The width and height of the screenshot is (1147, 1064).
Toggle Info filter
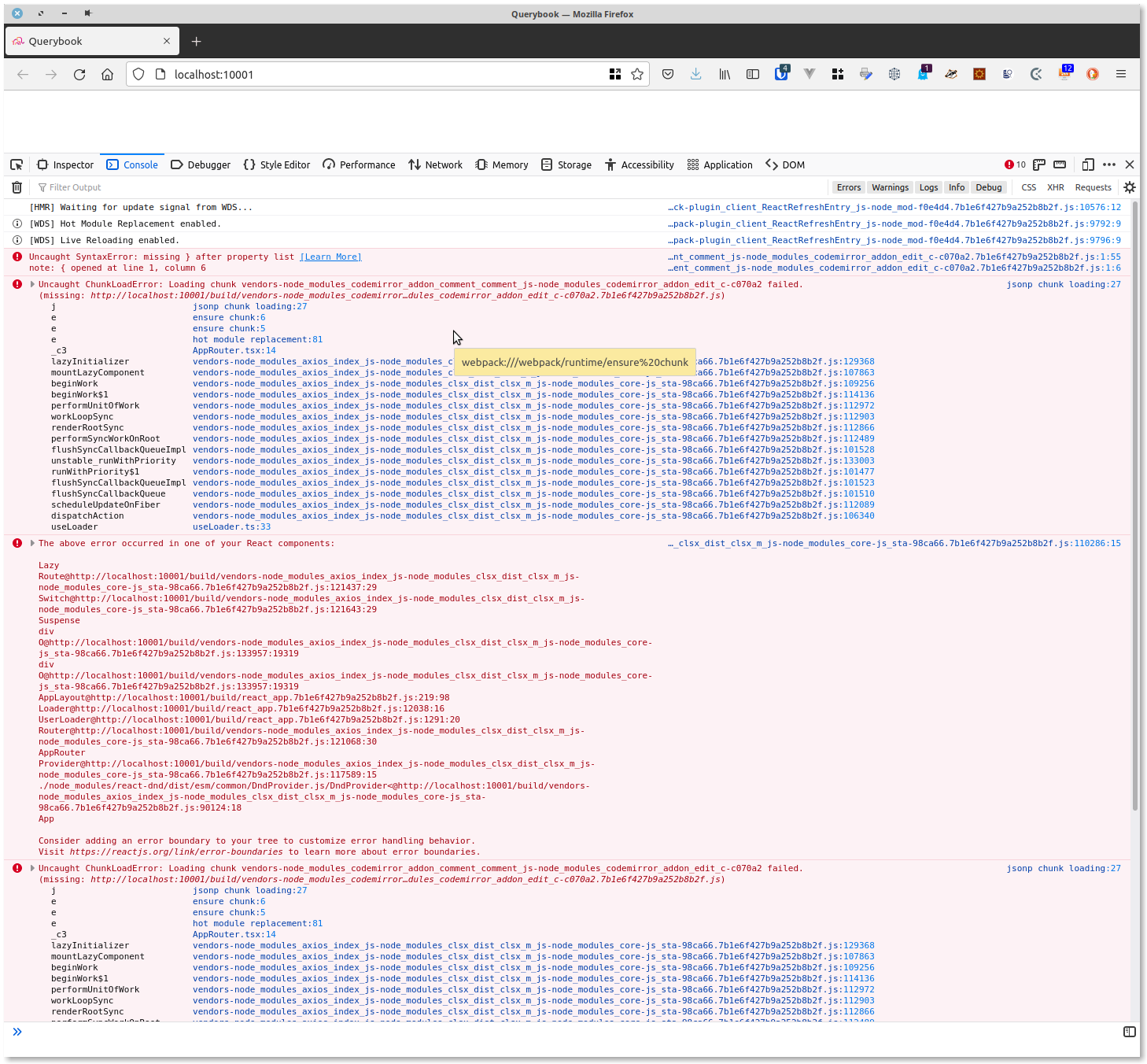[x=957, y=187]
